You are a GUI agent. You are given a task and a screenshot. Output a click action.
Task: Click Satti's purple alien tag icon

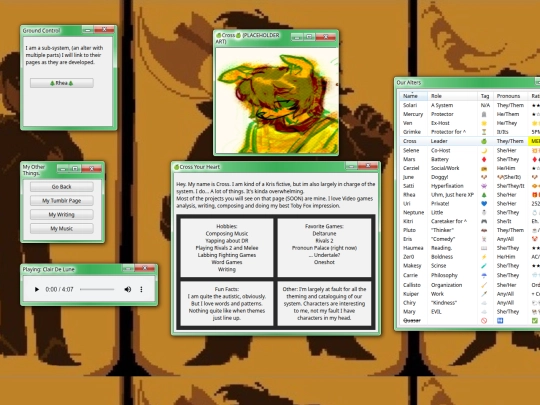click(x=484, y=186)
